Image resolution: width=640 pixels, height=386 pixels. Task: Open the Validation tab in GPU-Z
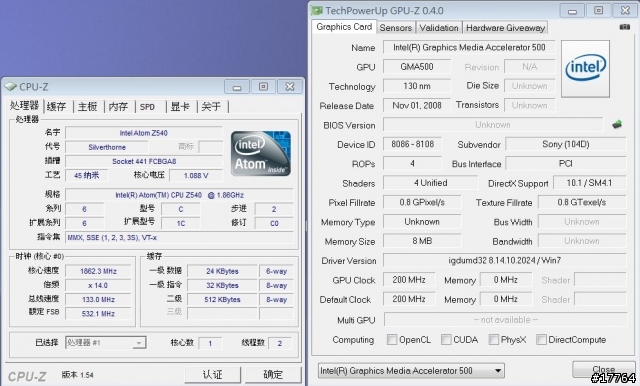pos(439,28)
